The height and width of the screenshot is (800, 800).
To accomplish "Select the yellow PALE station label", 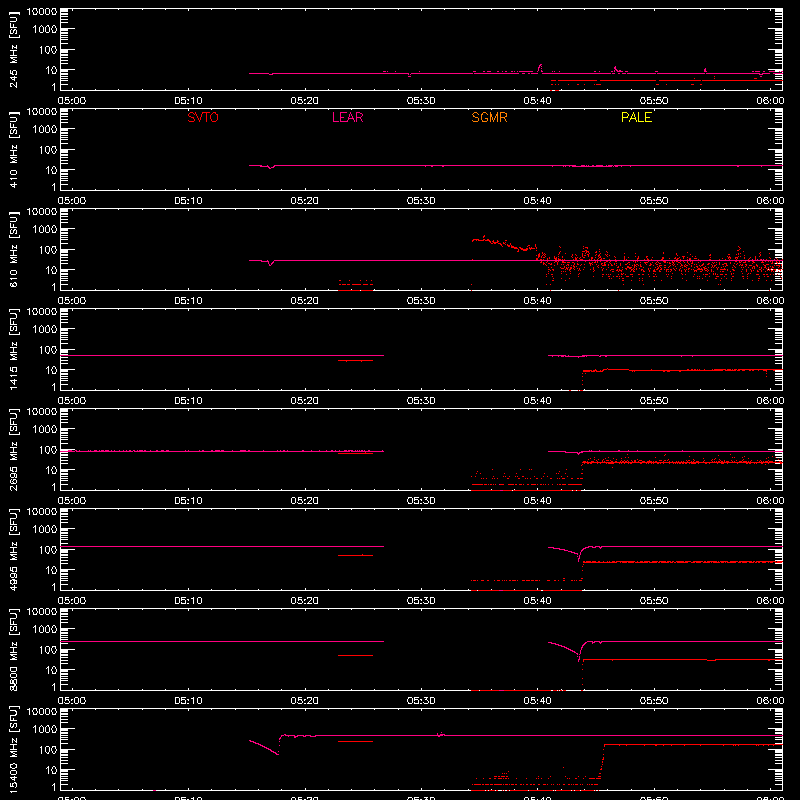I will tap(636, 117).
